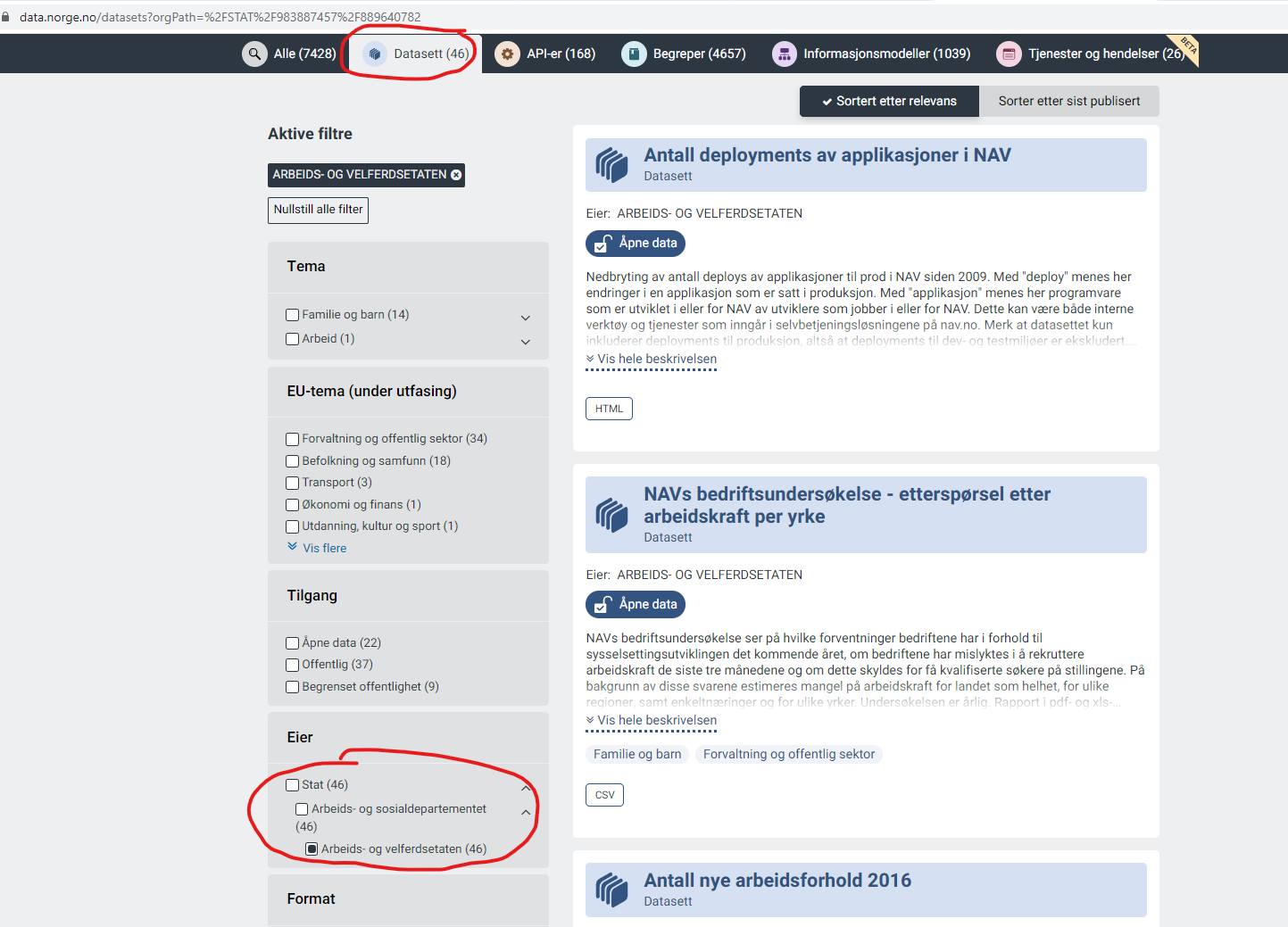Remove the ARBEIDS- OG VELFERDSETATEN filter chip
Image resolution: width=1288 pixels, height=927 pixels.
pyautogui.click(x=456, y=175)
